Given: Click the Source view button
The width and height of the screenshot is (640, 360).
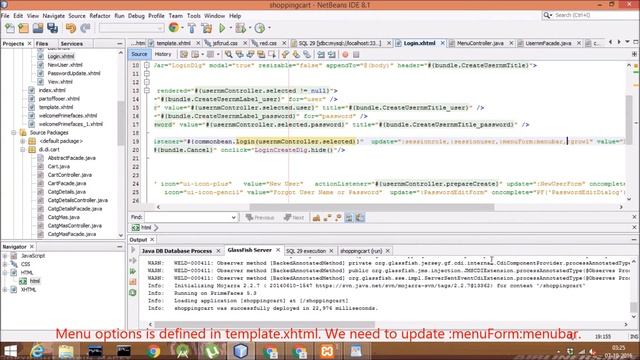Looking at the screenshot, I should (x=139, y=54).
